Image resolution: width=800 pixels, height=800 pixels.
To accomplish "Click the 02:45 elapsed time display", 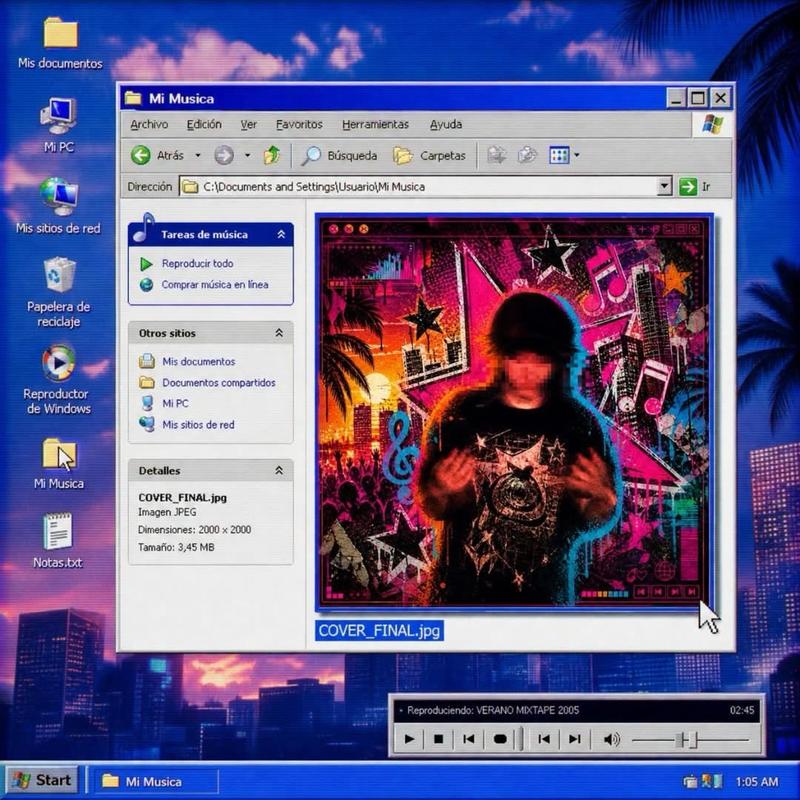I will point(741,710).
